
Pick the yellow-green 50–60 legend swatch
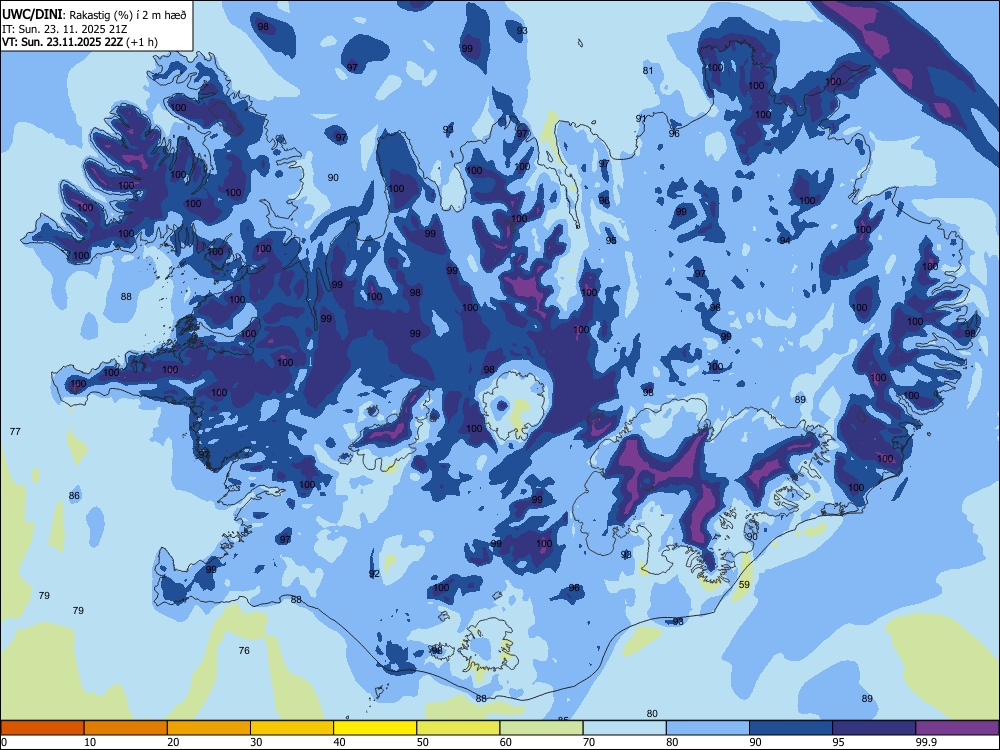[x=458, y=728]
